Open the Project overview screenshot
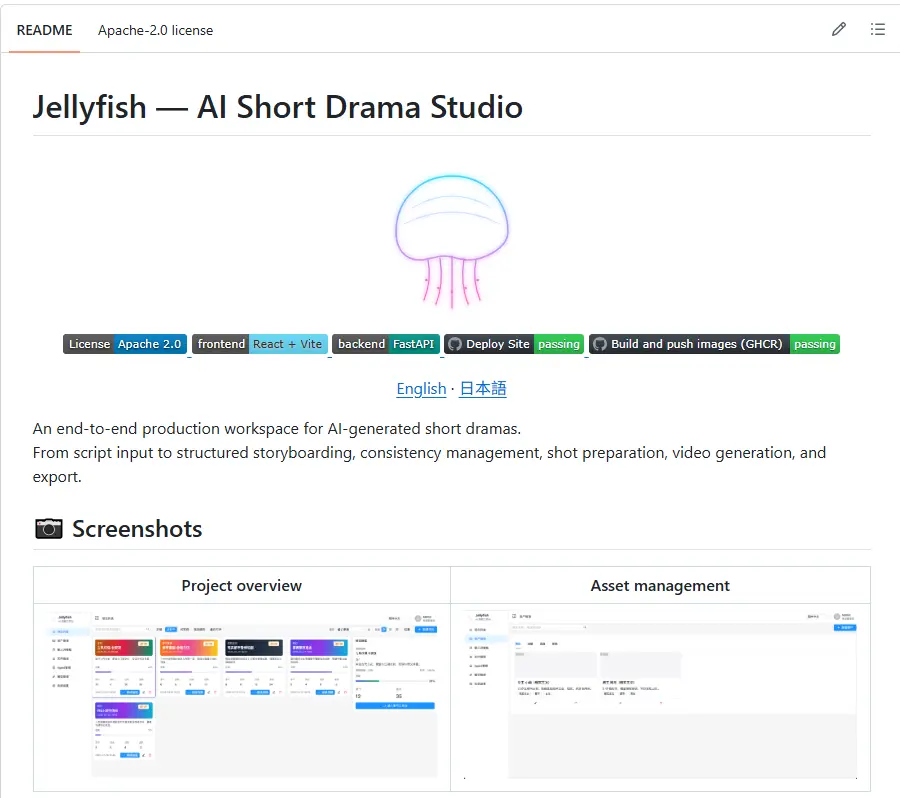900x798 pixels. [242, 695]
